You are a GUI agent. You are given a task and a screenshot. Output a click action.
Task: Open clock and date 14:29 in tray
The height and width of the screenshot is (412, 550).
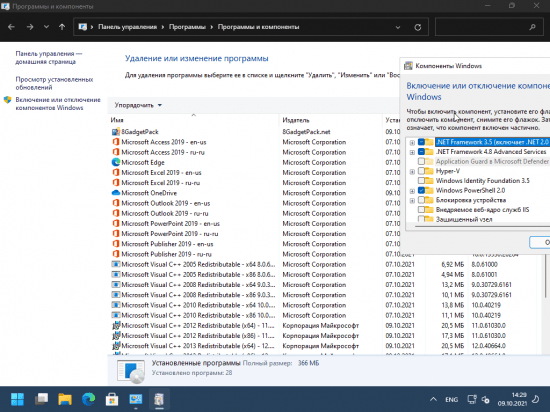pos(512,399)
